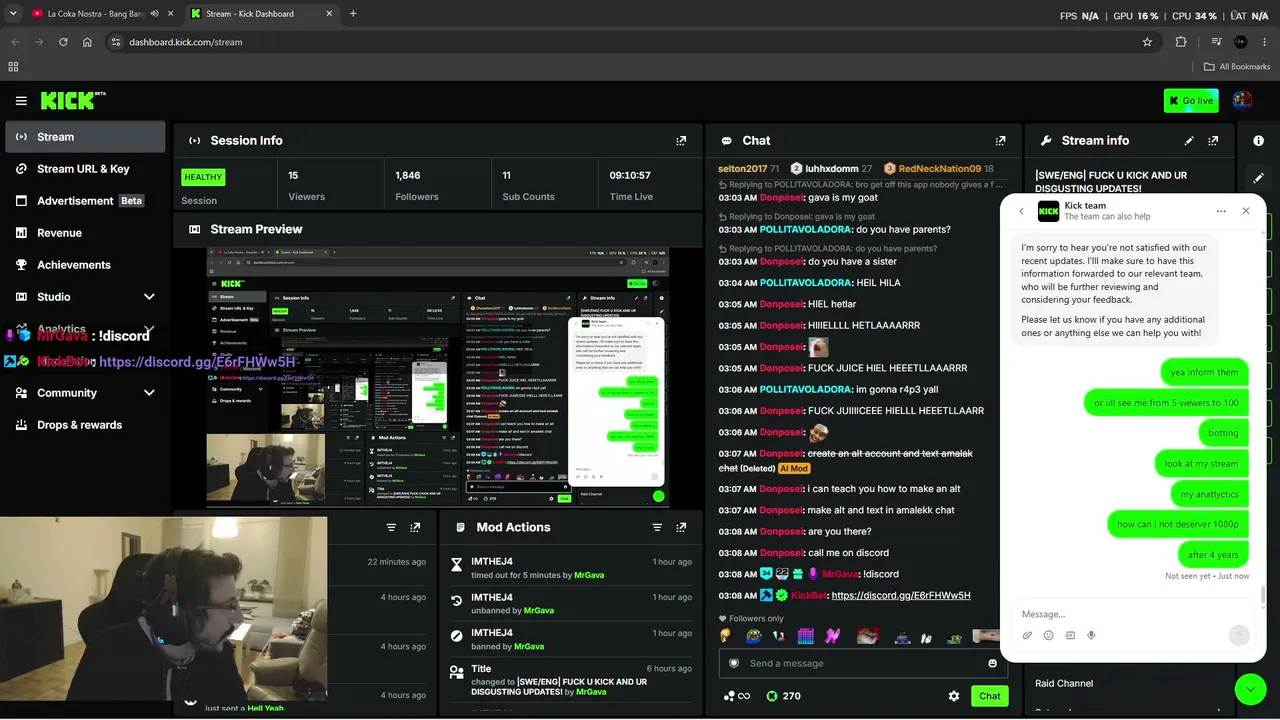View site information for dashboard.kick.com
This screenshot has height=720, width=1280.
click(x=116, y=42)
